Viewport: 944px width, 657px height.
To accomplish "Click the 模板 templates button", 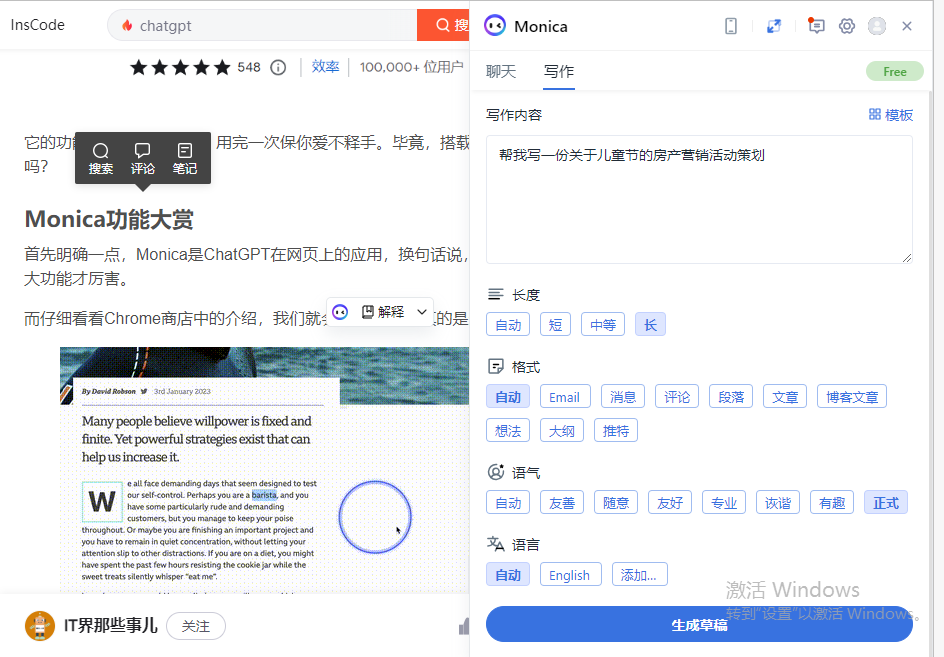I will 891,114.
